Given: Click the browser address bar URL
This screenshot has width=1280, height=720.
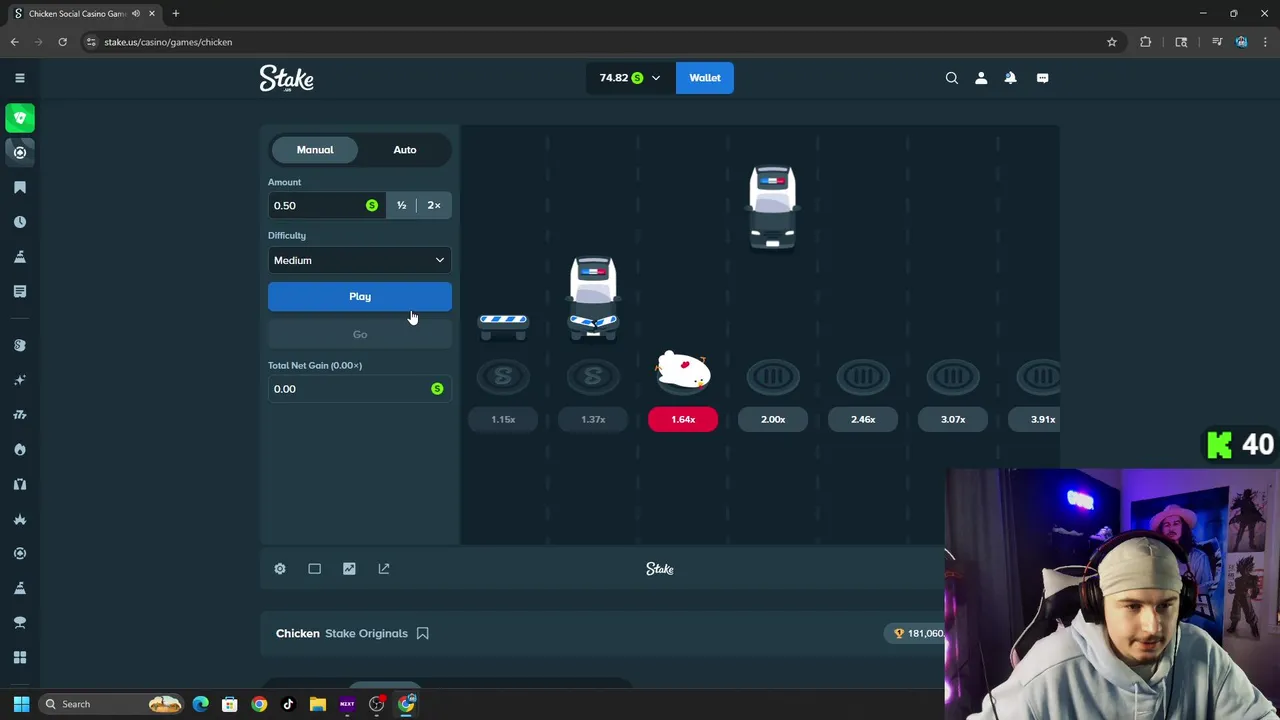Looking at the screenshot, I should point(168,42).
